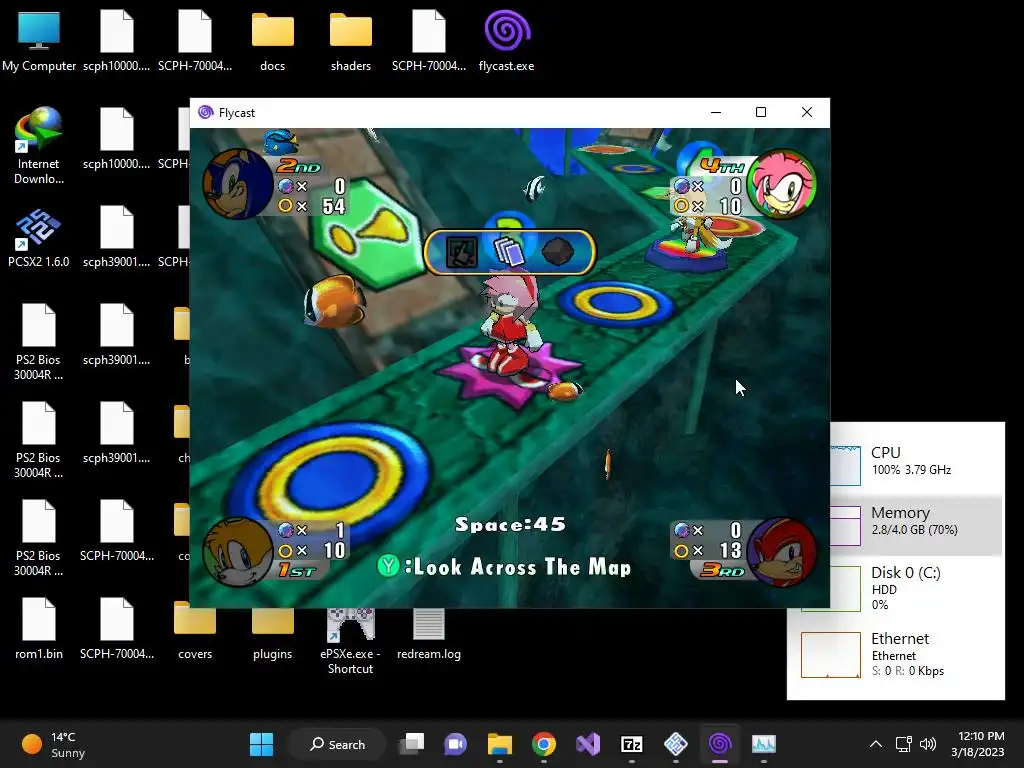Open the network status tray icon
The image size is (1024, 768).
[x=904, y=744]
